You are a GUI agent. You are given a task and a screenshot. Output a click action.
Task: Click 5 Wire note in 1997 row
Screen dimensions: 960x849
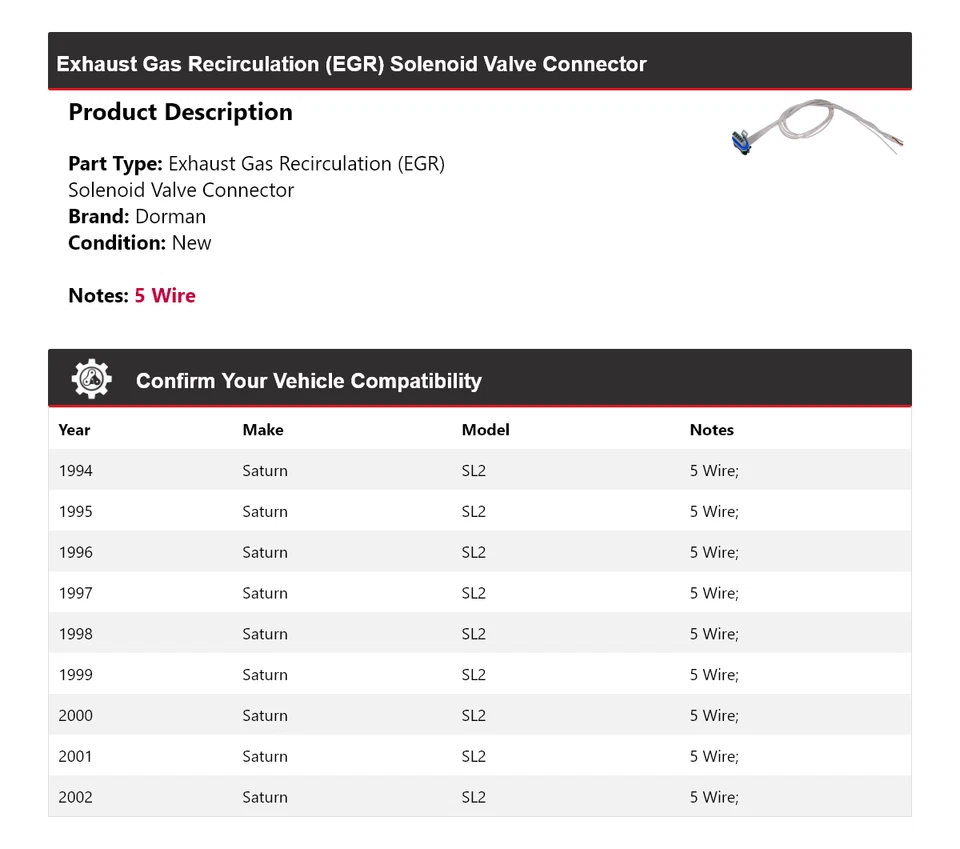714,594
